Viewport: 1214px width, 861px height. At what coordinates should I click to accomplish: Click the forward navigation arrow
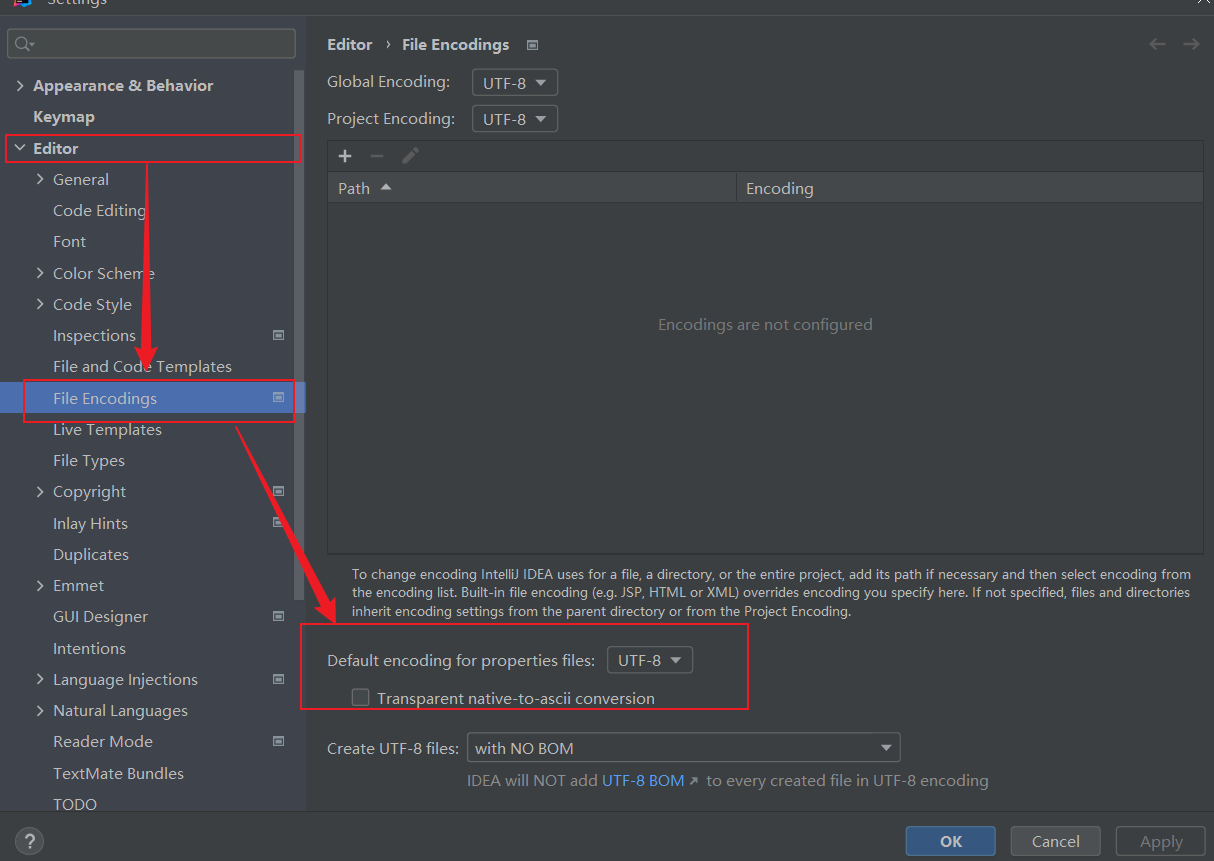point(1191,44)
